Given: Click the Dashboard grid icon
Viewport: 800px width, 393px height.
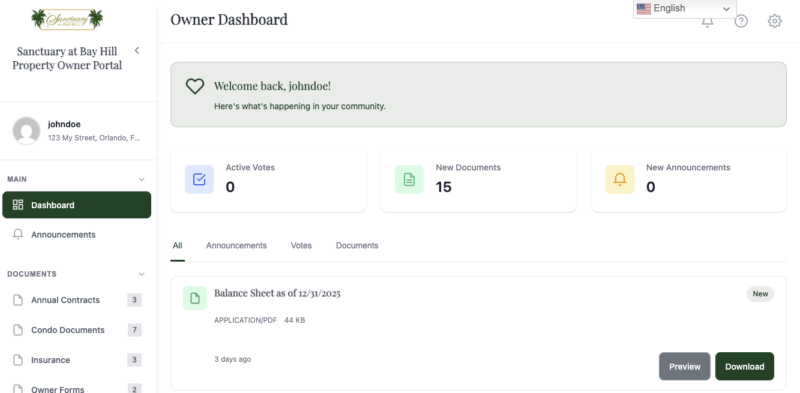Looking at the screenshot, I should click(18, 205).
